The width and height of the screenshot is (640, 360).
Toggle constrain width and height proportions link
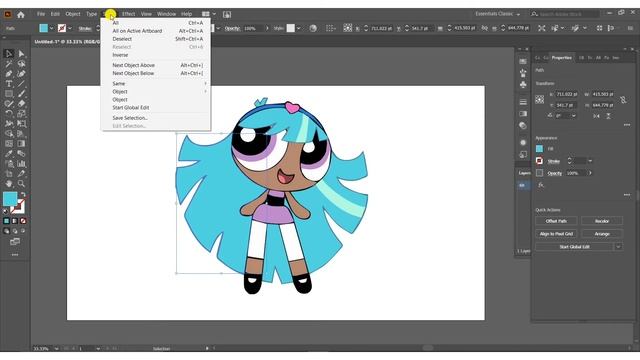tap(623, 100)
